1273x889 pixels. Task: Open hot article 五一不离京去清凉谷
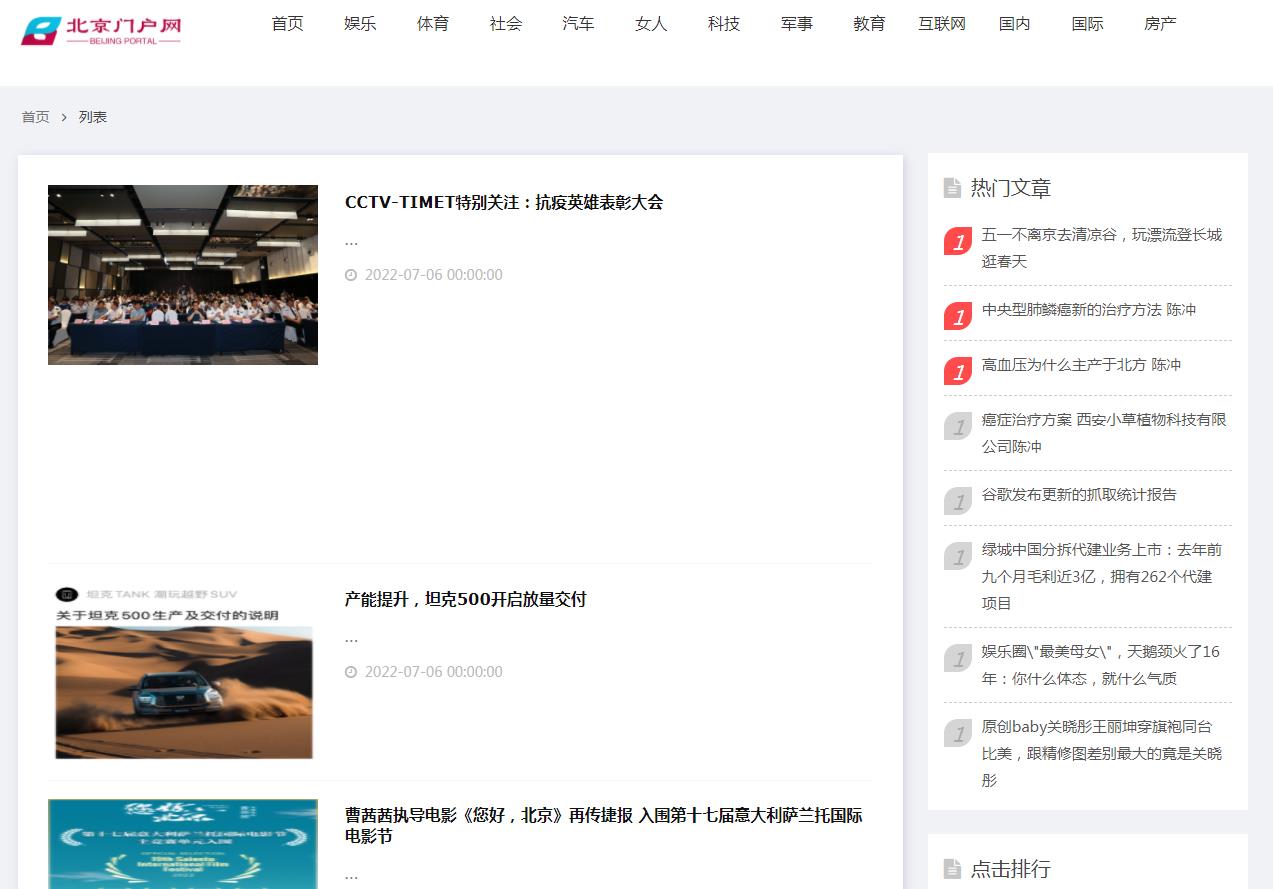[x=1102, y=248]
